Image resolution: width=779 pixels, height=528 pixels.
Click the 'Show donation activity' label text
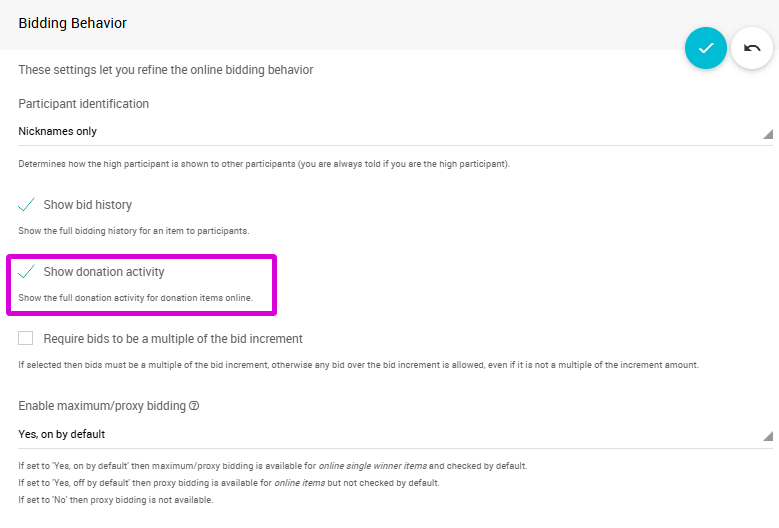coord(104,272)
